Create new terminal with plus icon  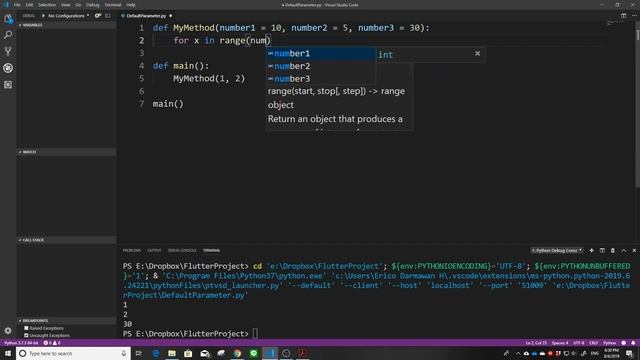[591, 250]
